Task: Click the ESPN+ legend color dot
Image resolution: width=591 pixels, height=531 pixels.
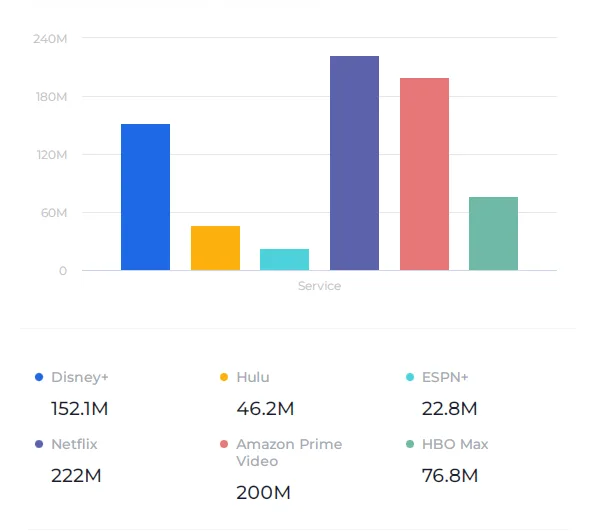Action: (x=410, y=377)
